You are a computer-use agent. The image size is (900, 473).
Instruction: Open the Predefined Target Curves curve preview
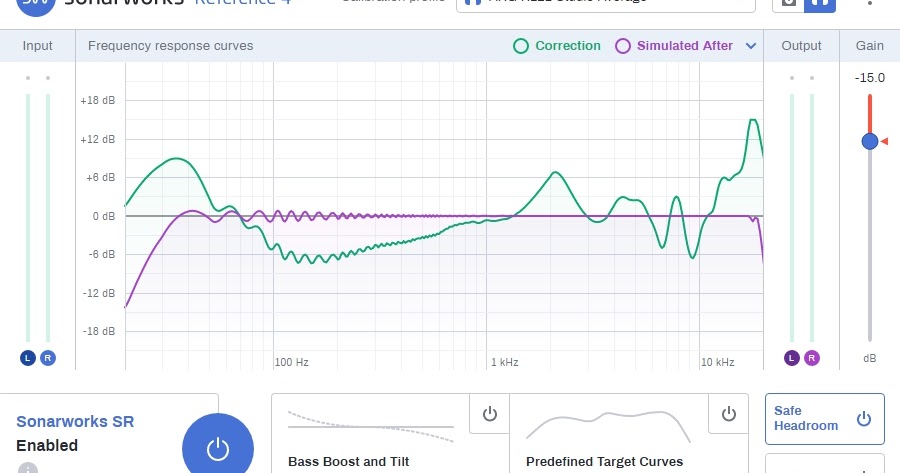click(x=608, y=426)
